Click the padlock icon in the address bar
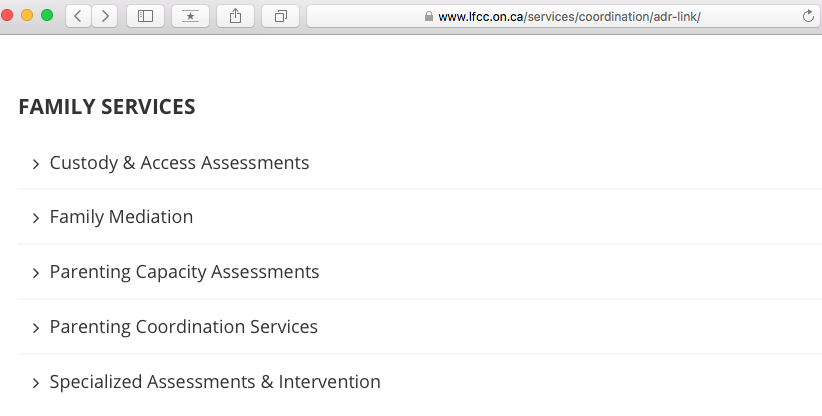 click(x=429, y=16)
